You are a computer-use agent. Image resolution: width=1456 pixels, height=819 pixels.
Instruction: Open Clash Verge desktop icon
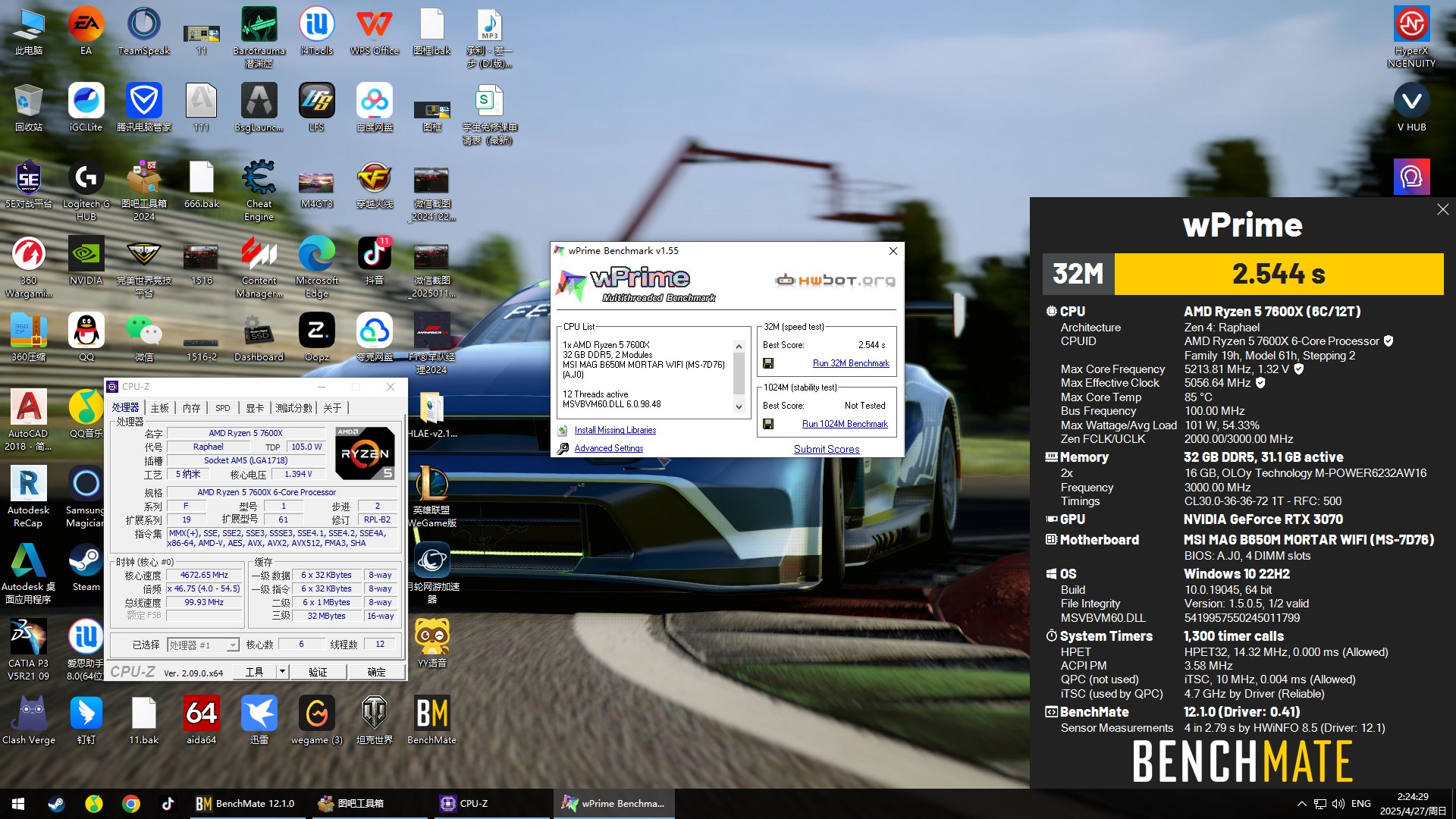(28, 720)
